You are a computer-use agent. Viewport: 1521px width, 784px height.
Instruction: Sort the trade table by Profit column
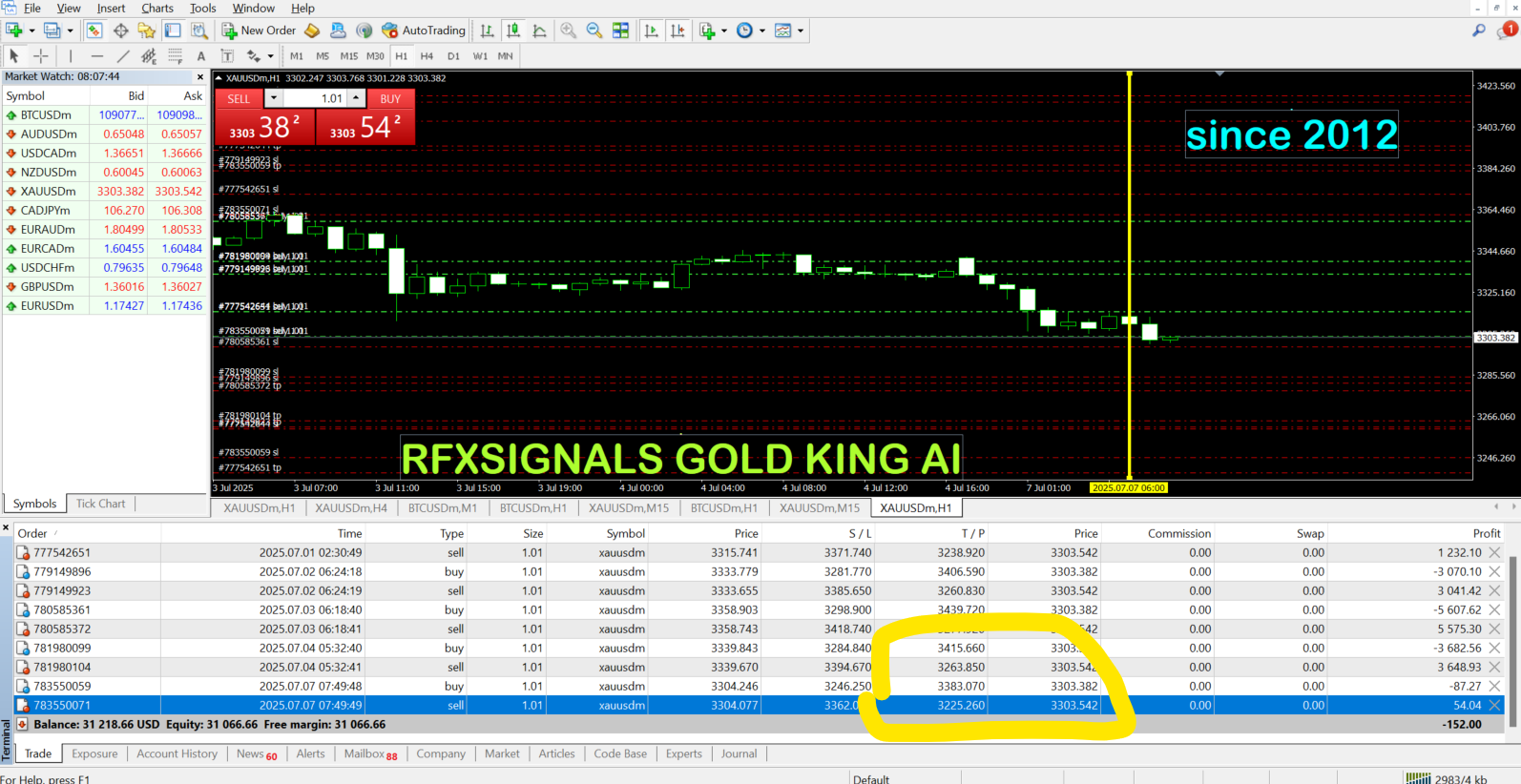click(1487, 533)
